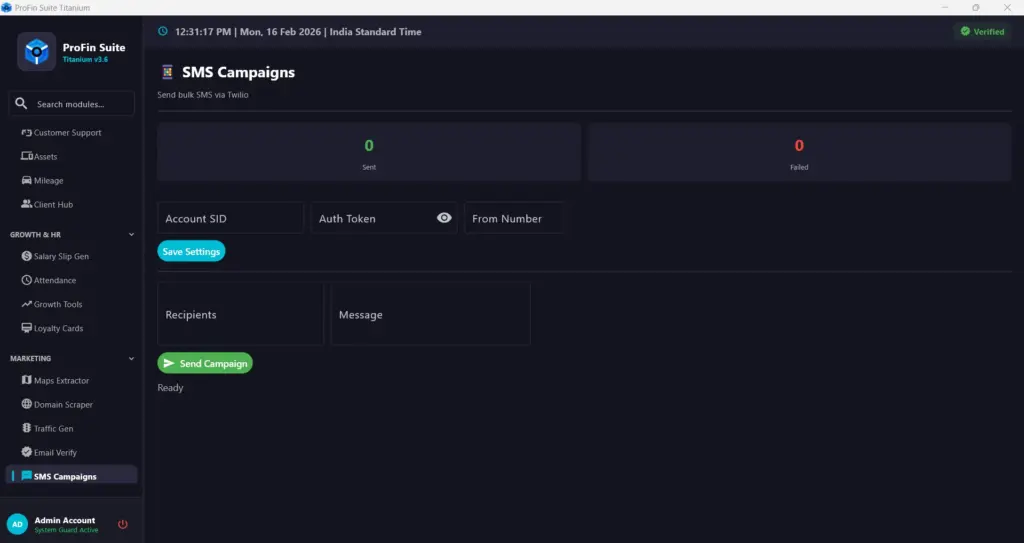
Task: Click the Account SID field
Action: (x=231, y=218)
